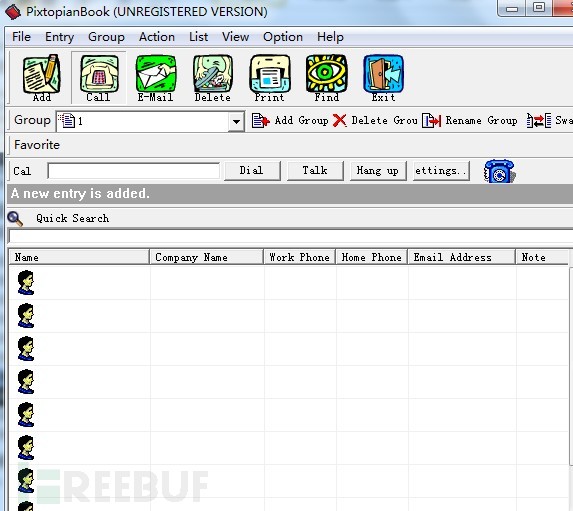The image size is (573, 511).
Task: Click the Delete trash icon
Action: 213,77
